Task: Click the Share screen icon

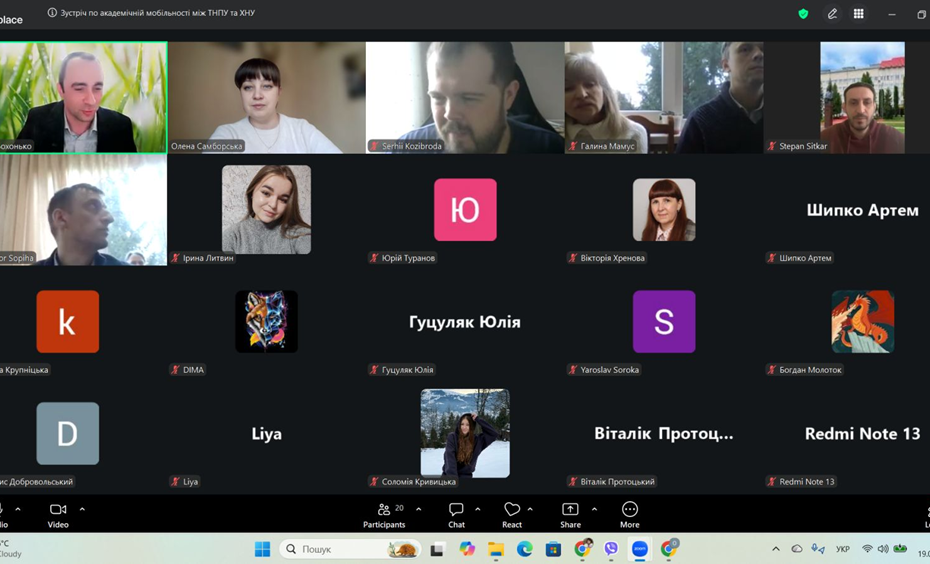Action: tap(570, 514)
